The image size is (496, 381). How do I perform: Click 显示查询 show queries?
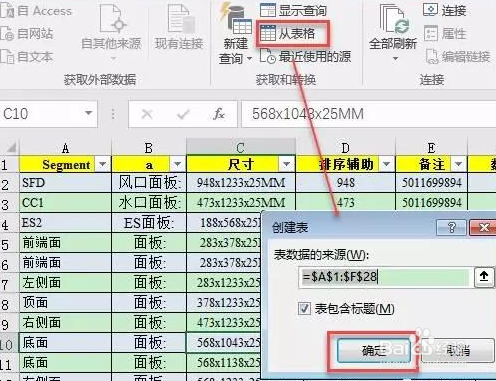293,10
